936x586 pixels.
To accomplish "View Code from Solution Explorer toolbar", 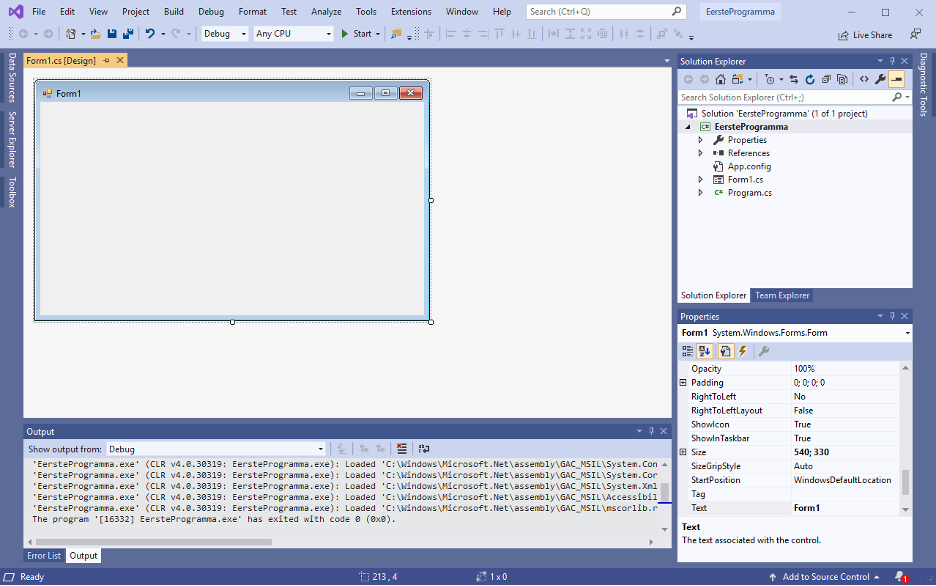I will [x=864, y=79].
